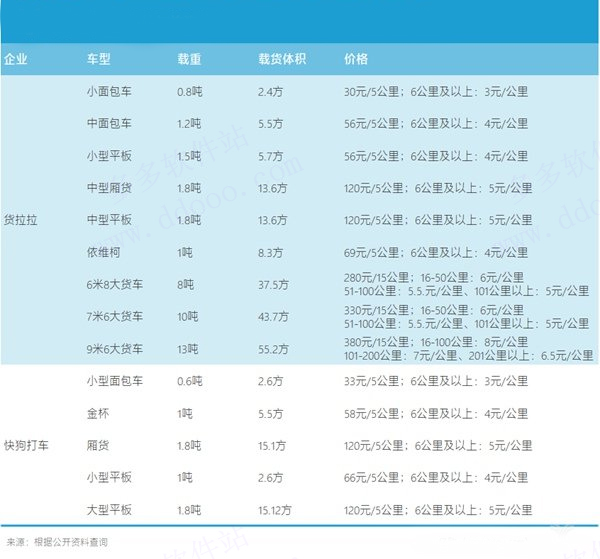Click the 载货体积 column header
Image resolution: width=600 pixels, height=559 pixels.
[x=282, y=59]
